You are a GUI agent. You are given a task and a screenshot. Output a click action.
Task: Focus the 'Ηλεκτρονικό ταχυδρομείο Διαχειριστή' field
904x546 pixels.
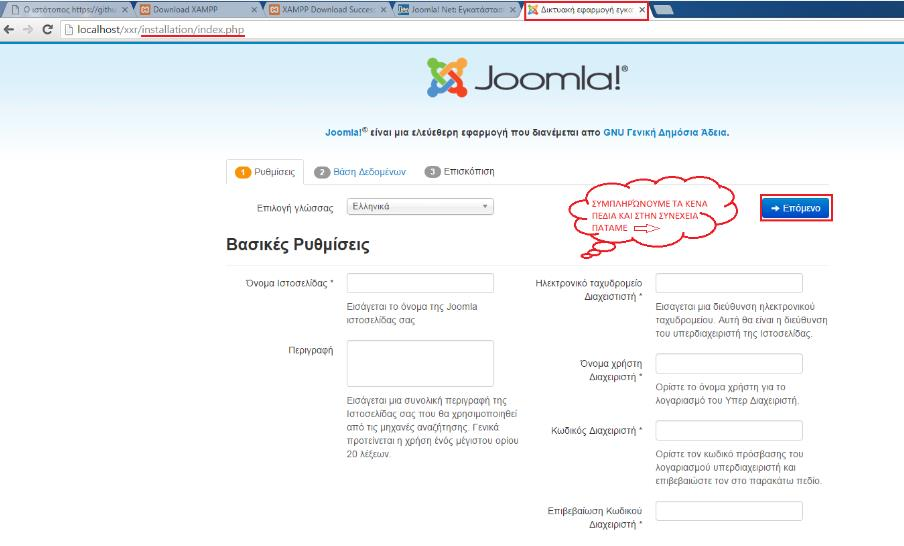(729, 283)
